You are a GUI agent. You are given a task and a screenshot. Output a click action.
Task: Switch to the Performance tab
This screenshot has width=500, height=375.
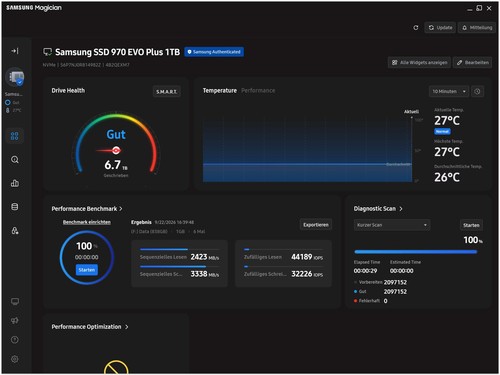[x=258, y=90]
